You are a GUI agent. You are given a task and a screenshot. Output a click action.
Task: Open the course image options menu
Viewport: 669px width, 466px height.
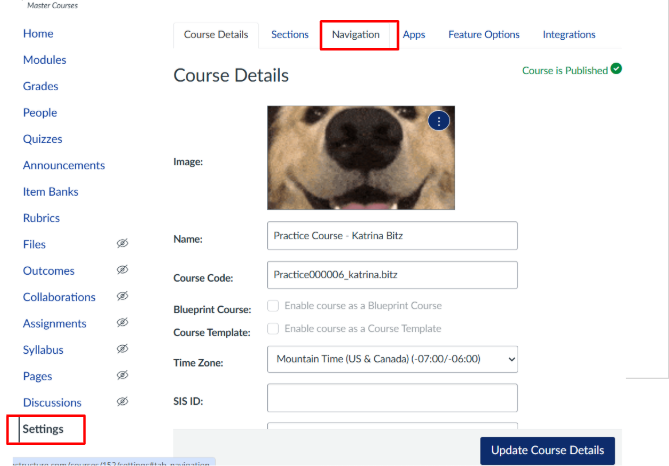click(x=439, y=121)
